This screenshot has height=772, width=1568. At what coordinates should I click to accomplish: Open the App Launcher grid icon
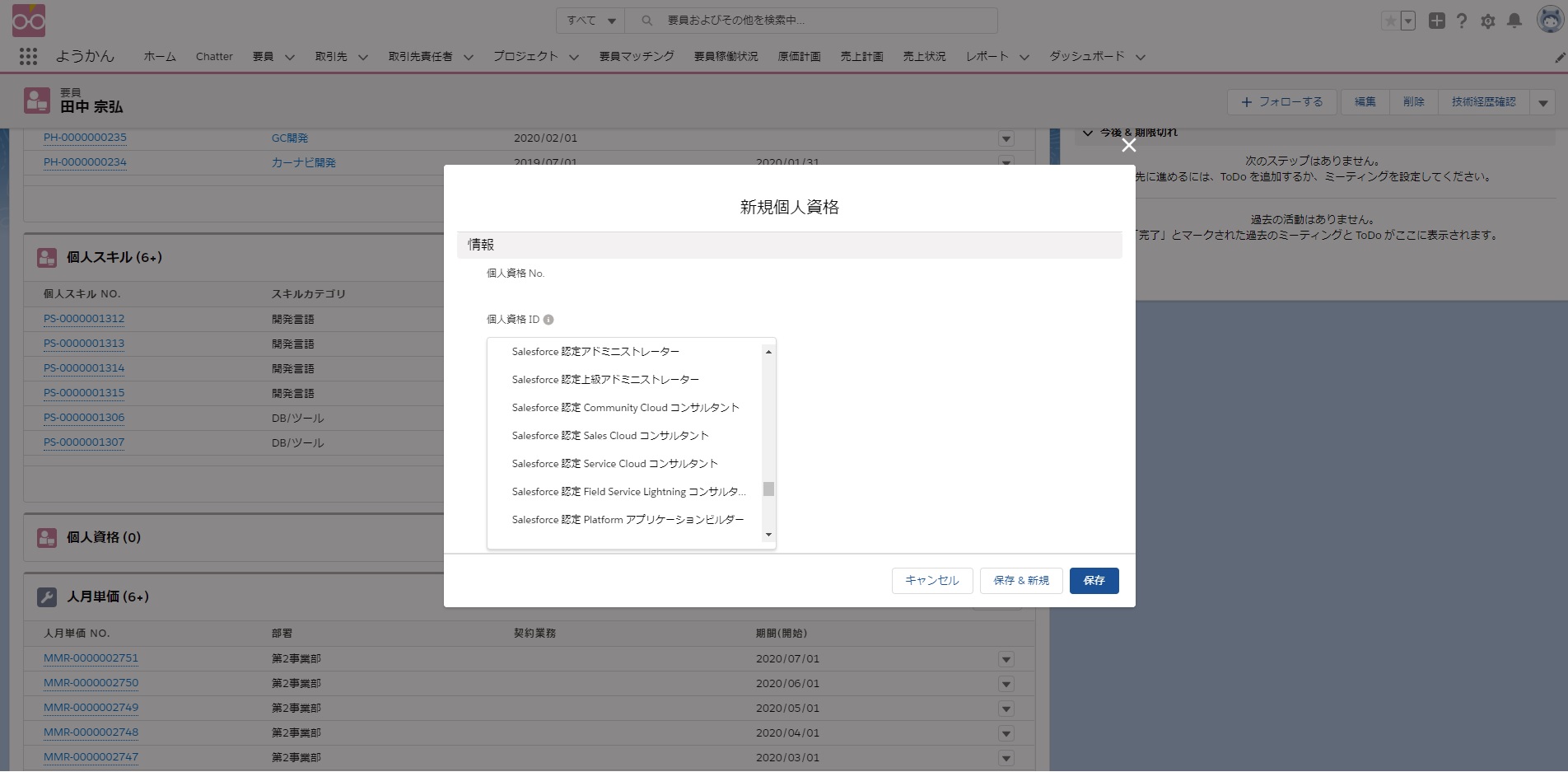pos(28,56)
